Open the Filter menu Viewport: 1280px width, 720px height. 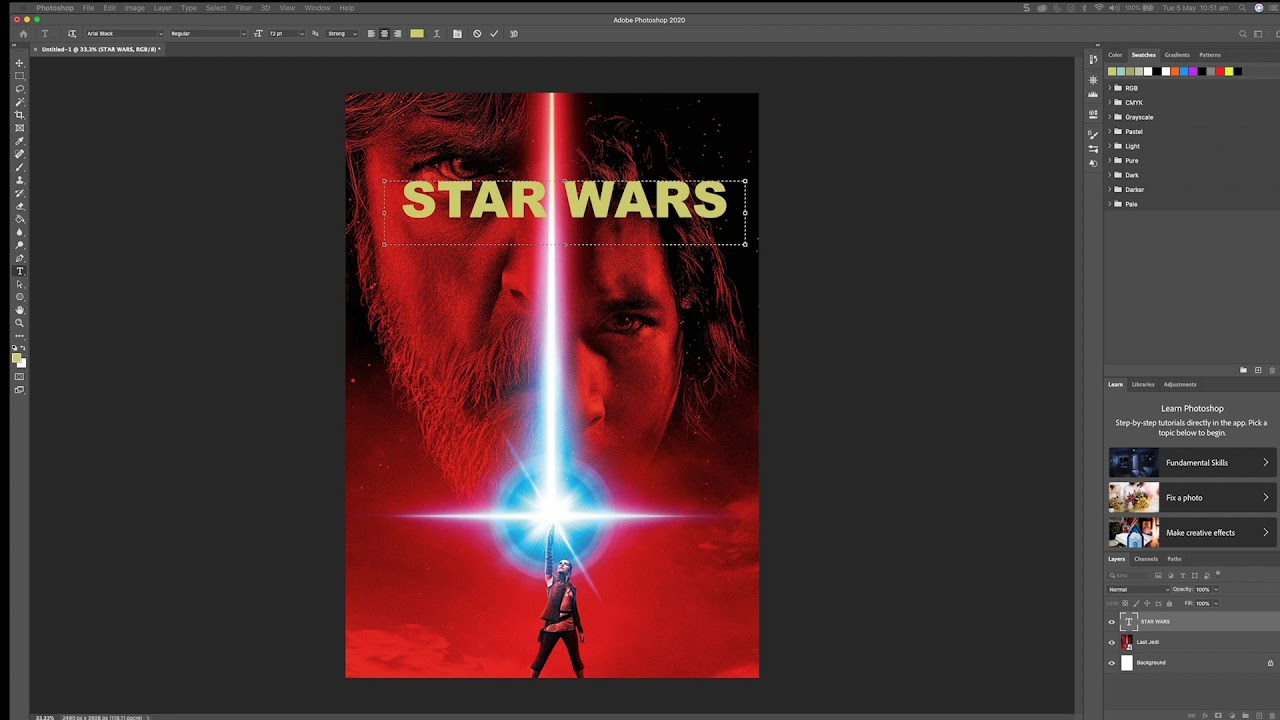point(243,8)
